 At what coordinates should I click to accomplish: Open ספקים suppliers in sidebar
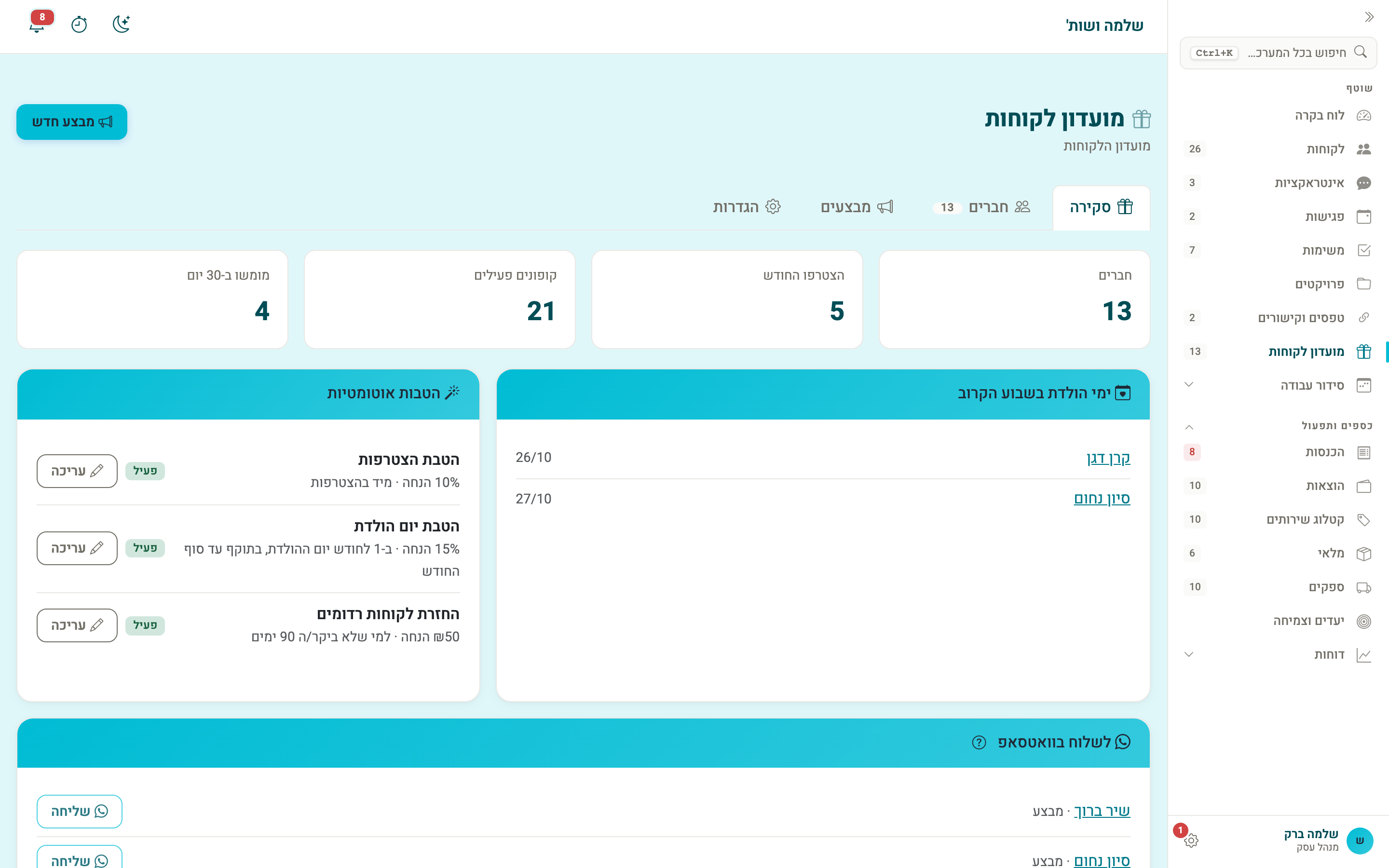(1278, 587)
